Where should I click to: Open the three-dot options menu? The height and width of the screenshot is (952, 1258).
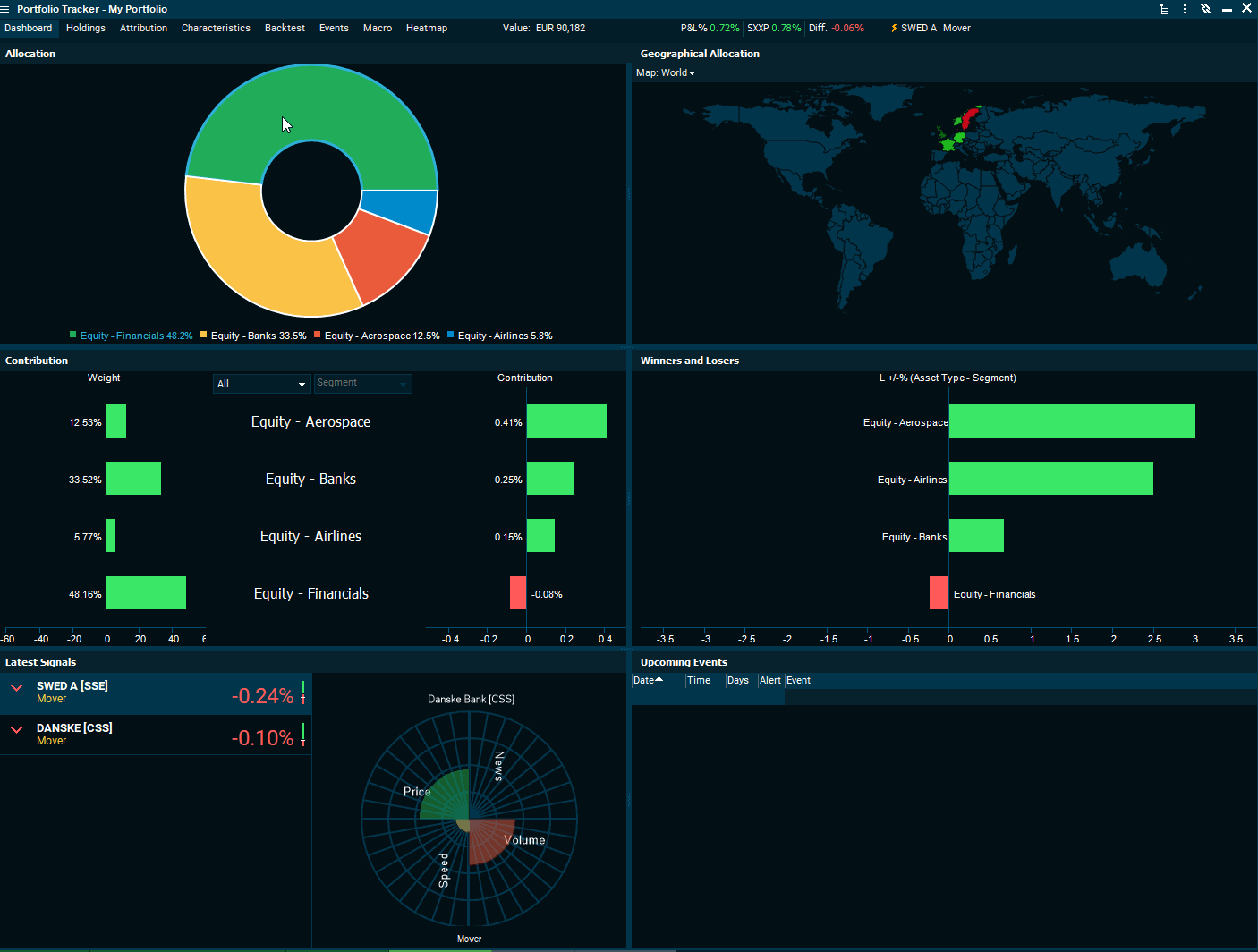coord(1185,9)
